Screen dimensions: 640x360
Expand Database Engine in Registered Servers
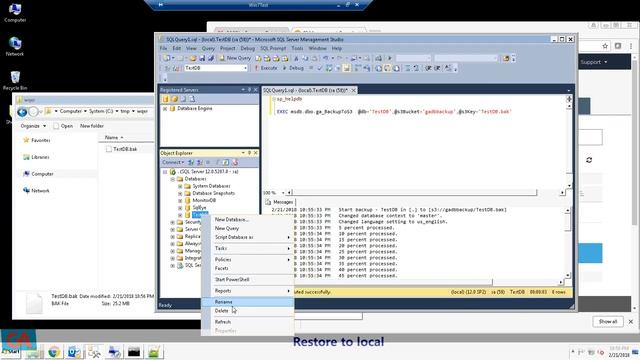165,109
